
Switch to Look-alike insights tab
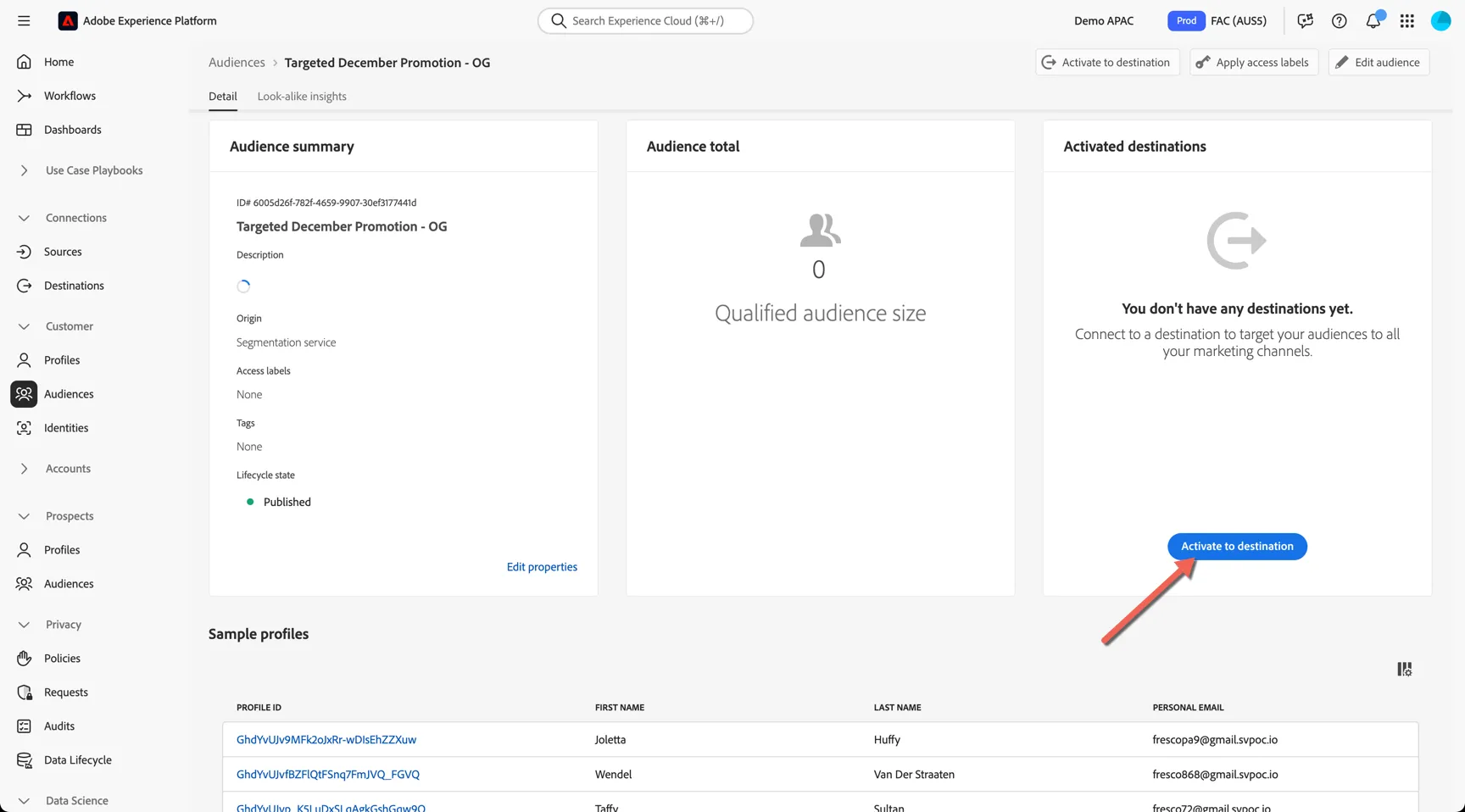coord(302,97)
